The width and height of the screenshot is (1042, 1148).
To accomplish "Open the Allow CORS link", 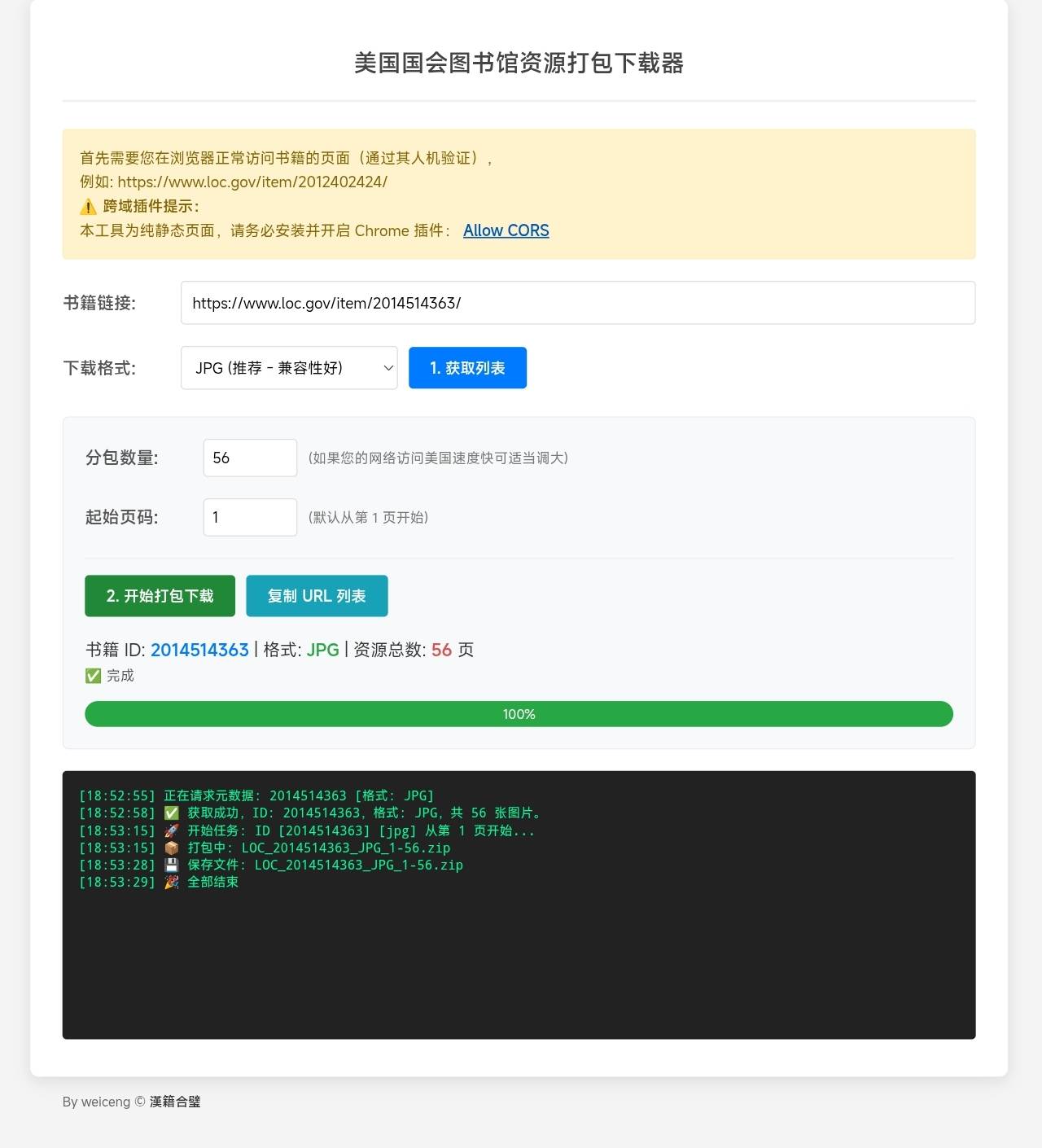I will (505, 230).
